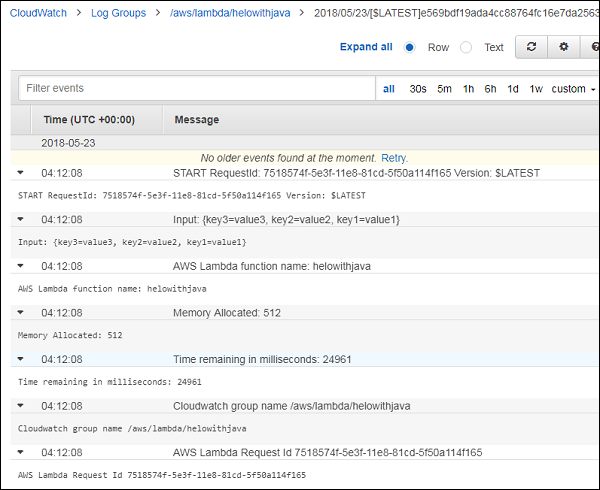Select the Row view radio button
This screenshot has height=490, width=600.
(x=410, y=47)
